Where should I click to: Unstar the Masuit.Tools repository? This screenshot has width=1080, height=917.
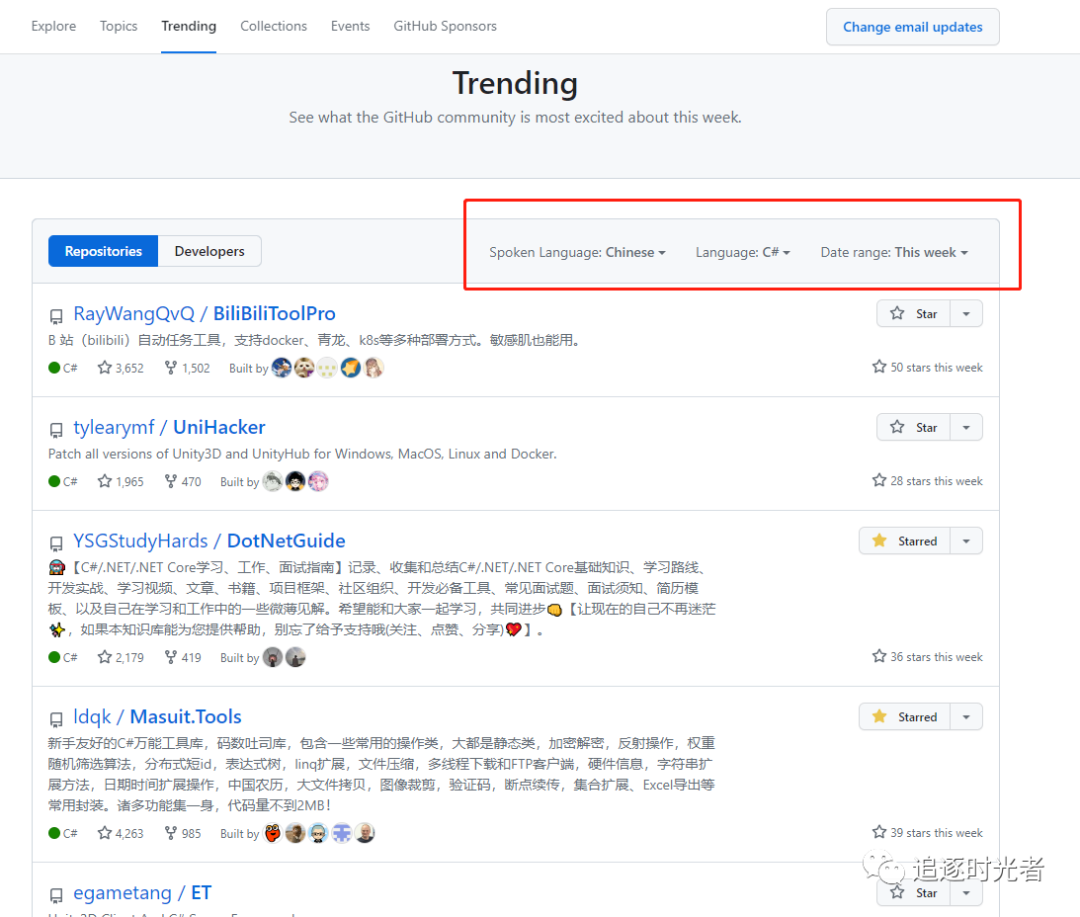(x=904, y=717)
